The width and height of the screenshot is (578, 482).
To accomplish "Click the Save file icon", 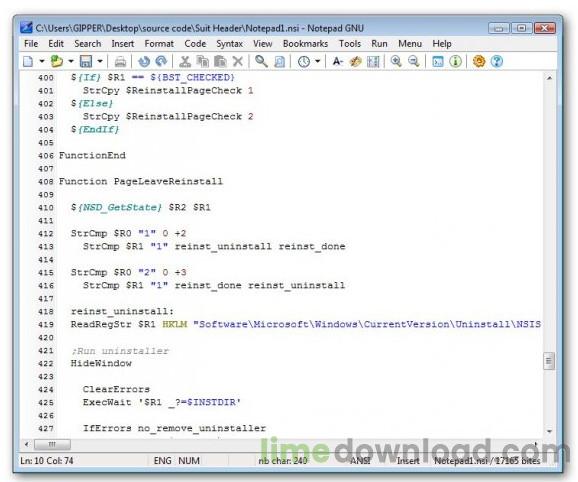I will [86, 61].
